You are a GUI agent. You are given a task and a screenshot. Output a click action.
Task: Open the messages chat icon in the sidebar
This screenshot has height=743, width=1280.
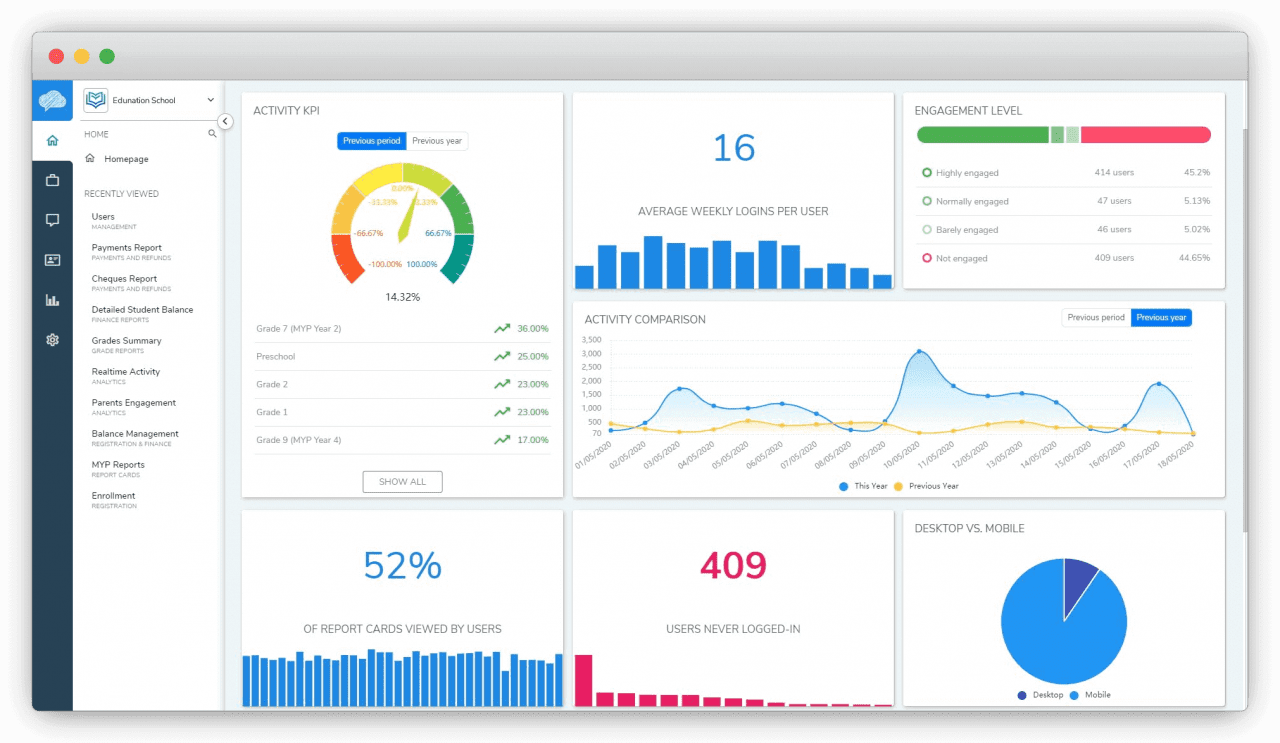click(52, 220)
